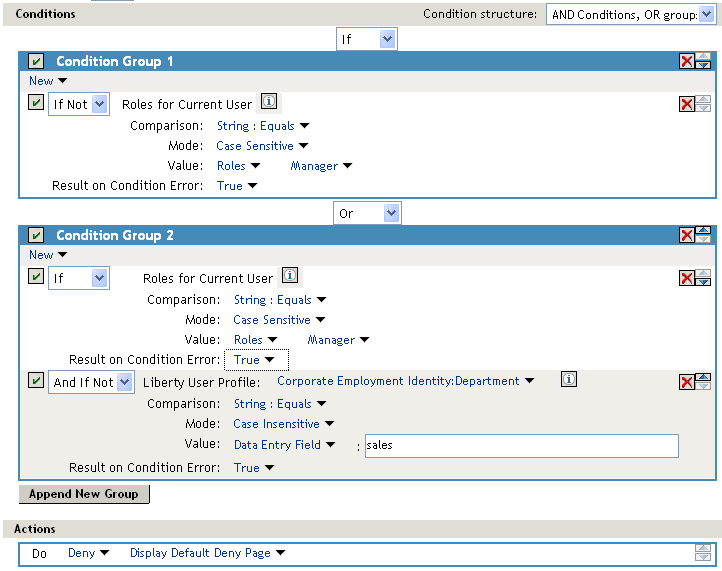Open the New menu in Condition Group 1
Screen dimensions: 722x571
pyautogui.click(x=48, y=81)
